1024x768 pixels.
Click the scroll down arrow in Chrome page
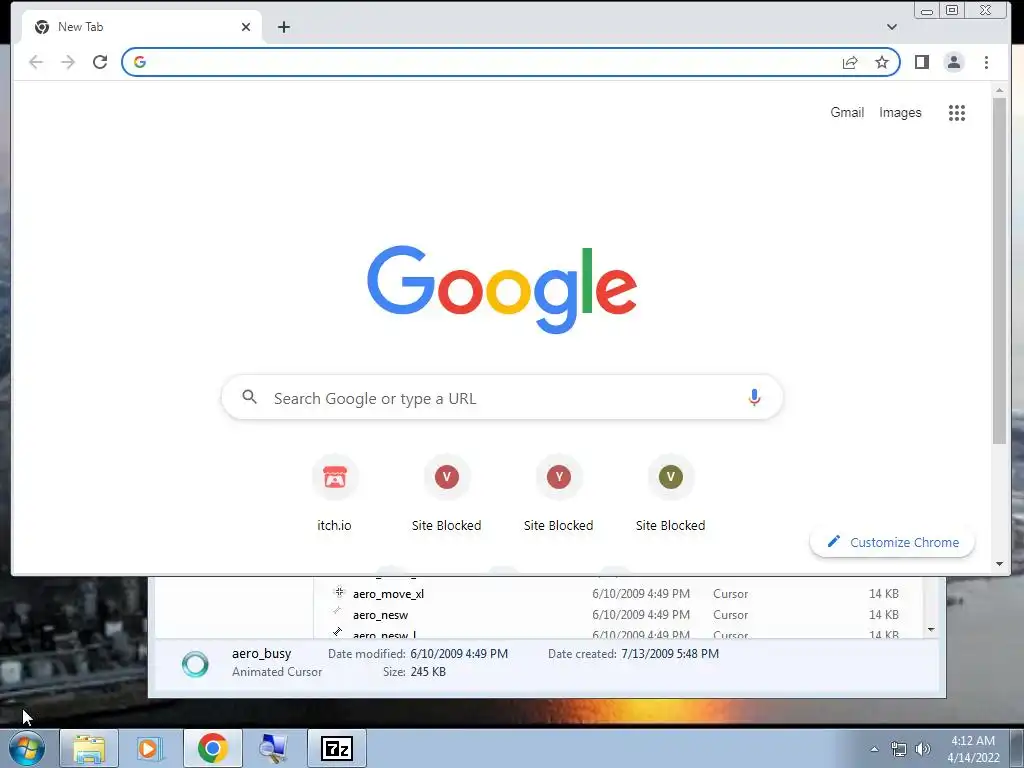click(999, 564)
